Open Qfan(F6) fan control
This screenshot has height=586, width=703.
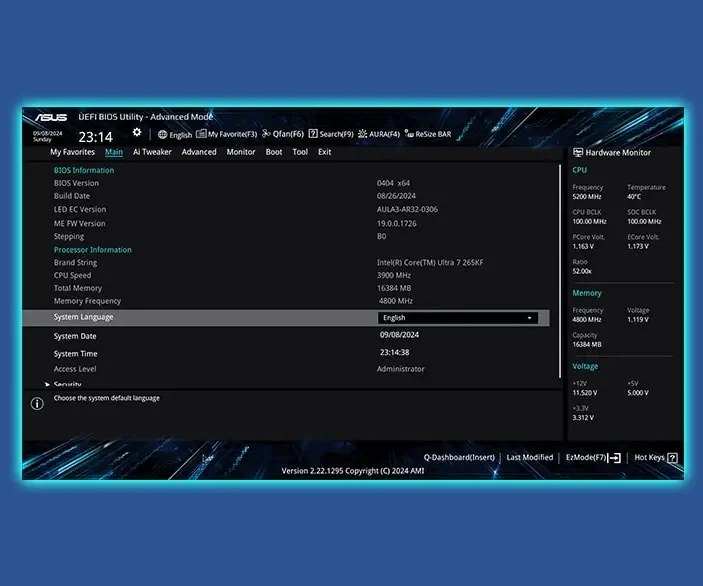point(283,134)
